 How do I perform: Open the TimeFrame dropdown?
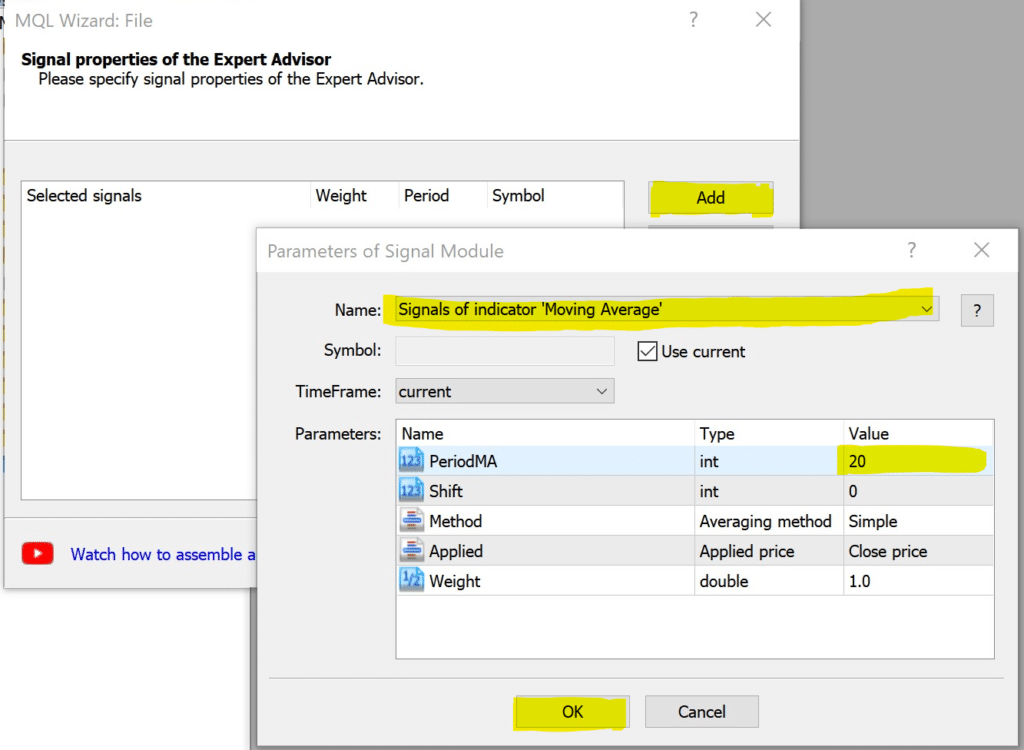602,391
